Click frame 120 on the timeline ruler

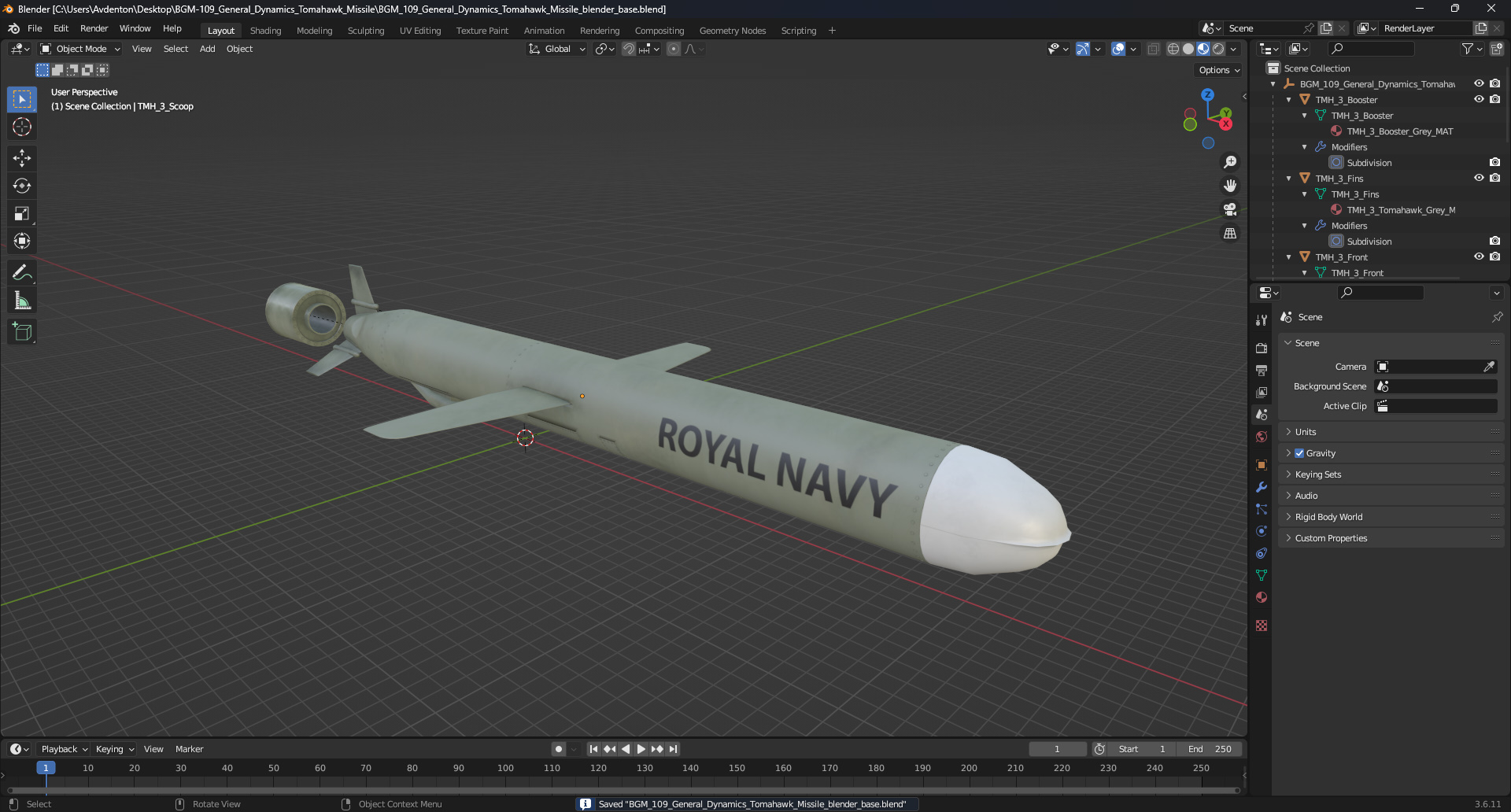click(598, 768)
